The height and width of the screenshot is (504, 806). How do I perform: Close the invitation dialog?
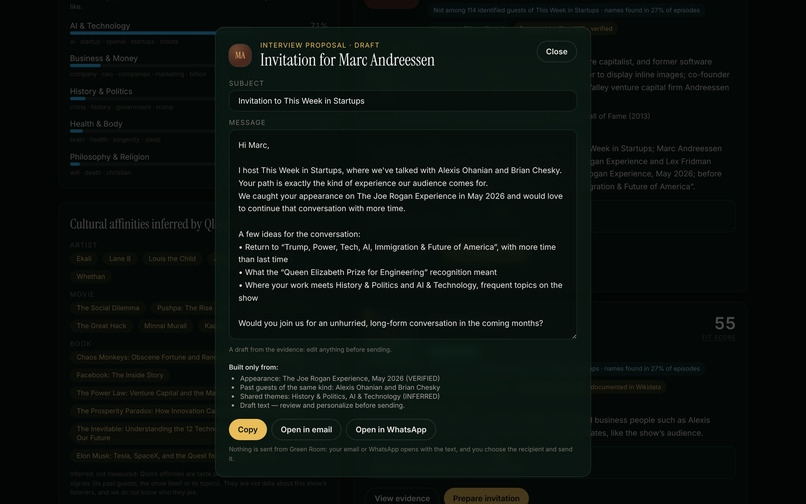click(x=556, y=51)
